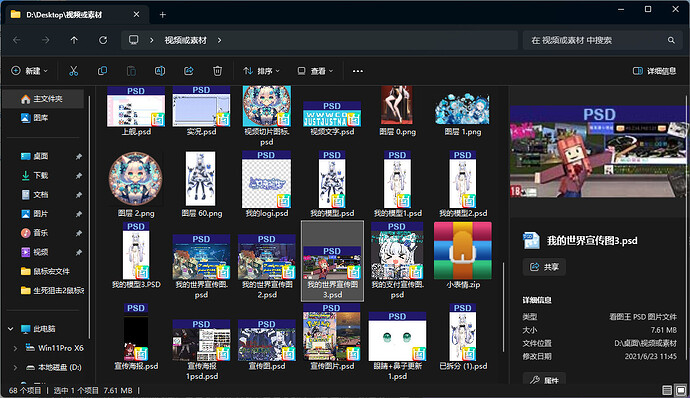Select file 图层 2.png
Viewport: 690px width, 398px height.
tap(136, 185)
